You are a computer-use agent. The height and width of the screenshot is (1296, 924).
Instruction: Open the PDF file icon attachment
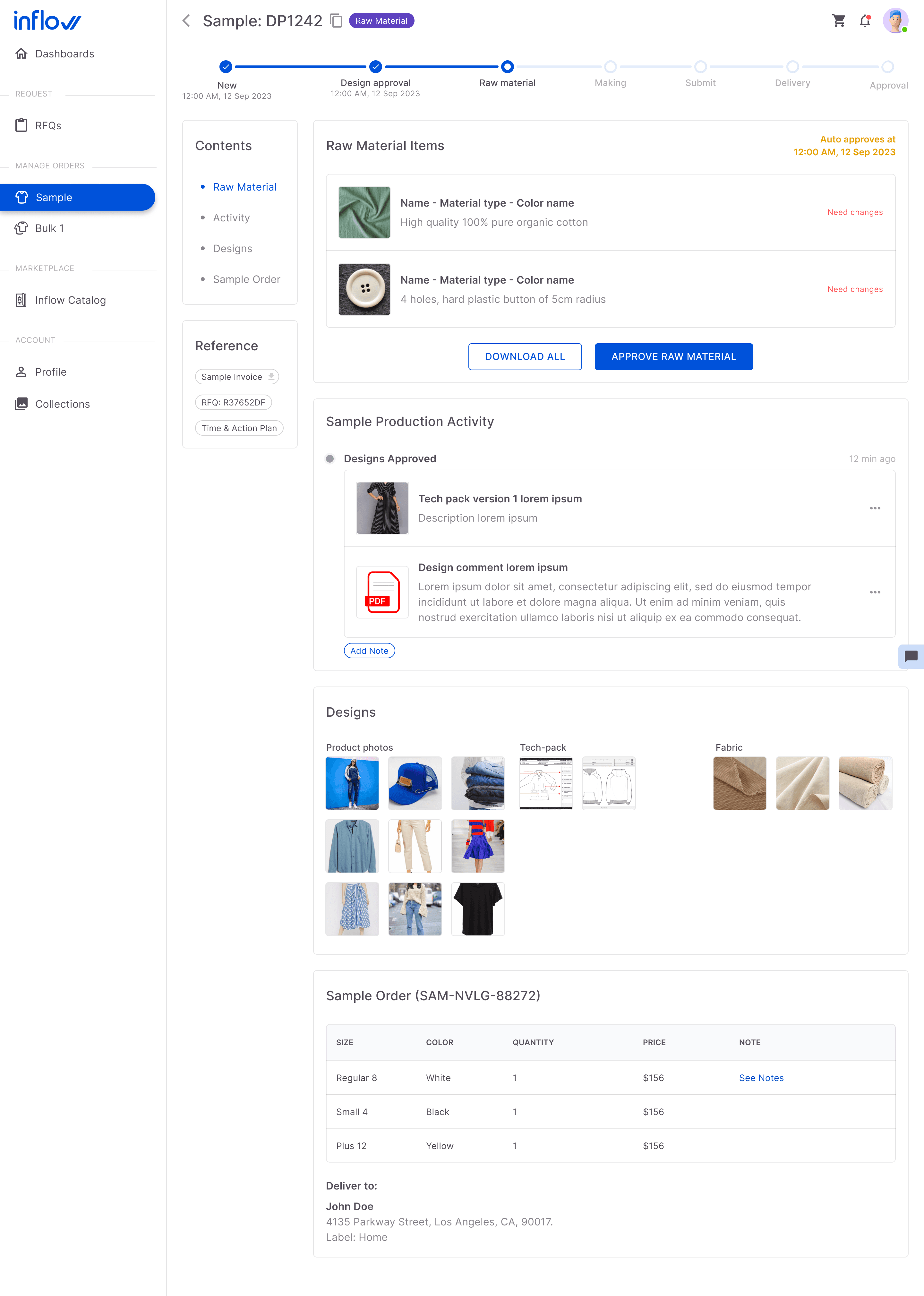(382, 592)
